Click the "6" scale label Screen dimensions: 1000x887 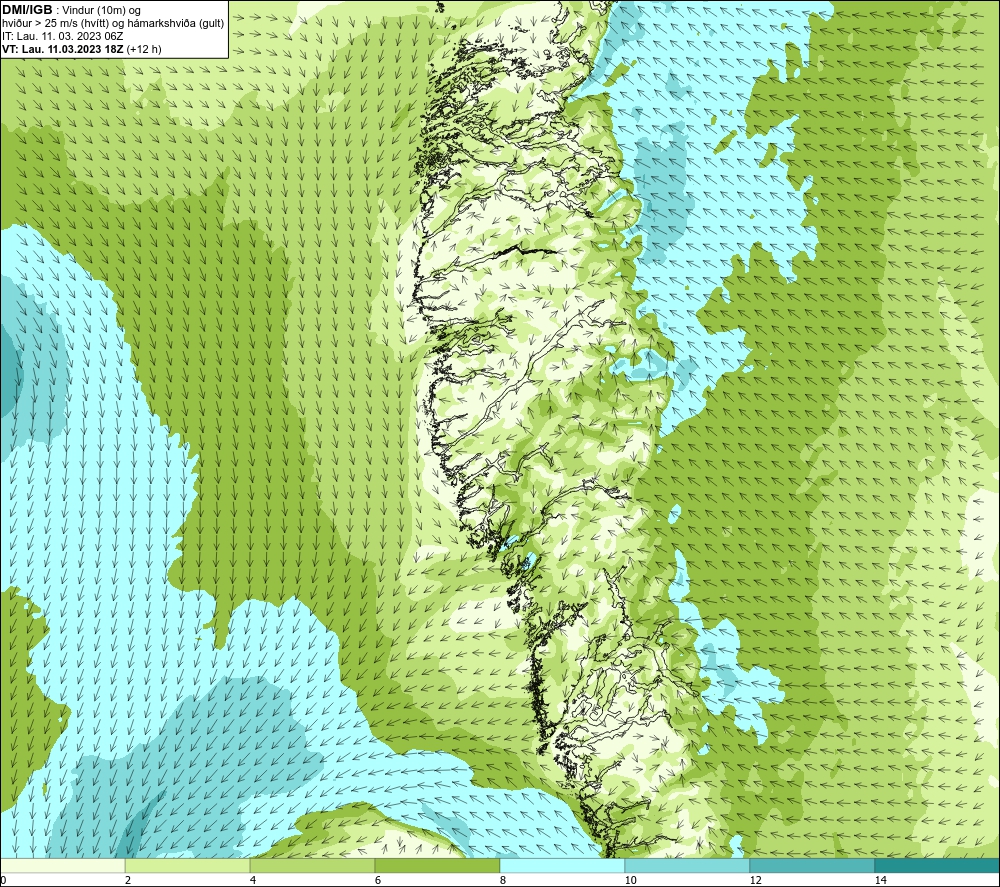pos(378,880)
